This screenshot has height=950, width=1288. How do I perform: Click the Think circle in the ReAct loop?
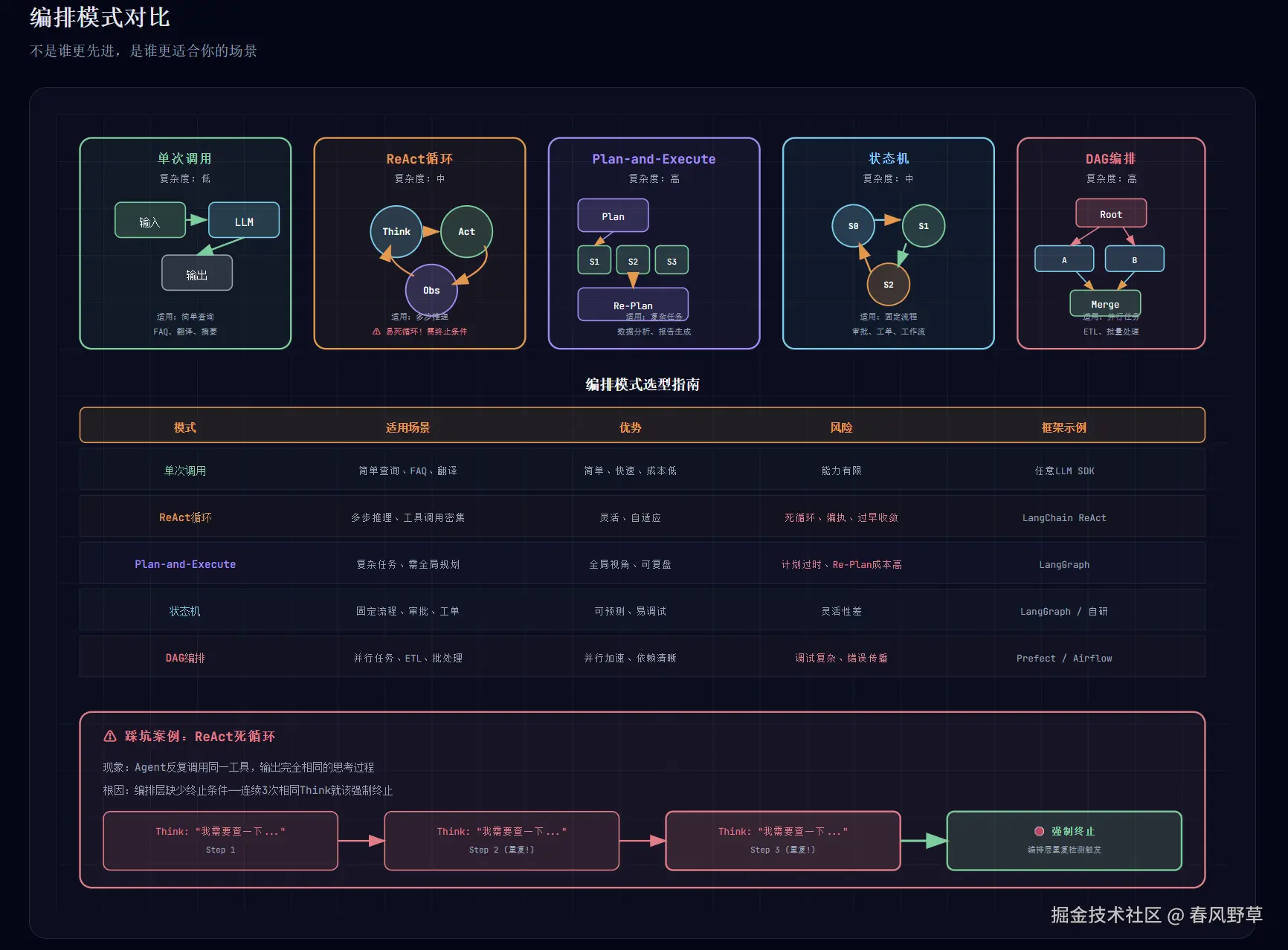pos(396,232)
